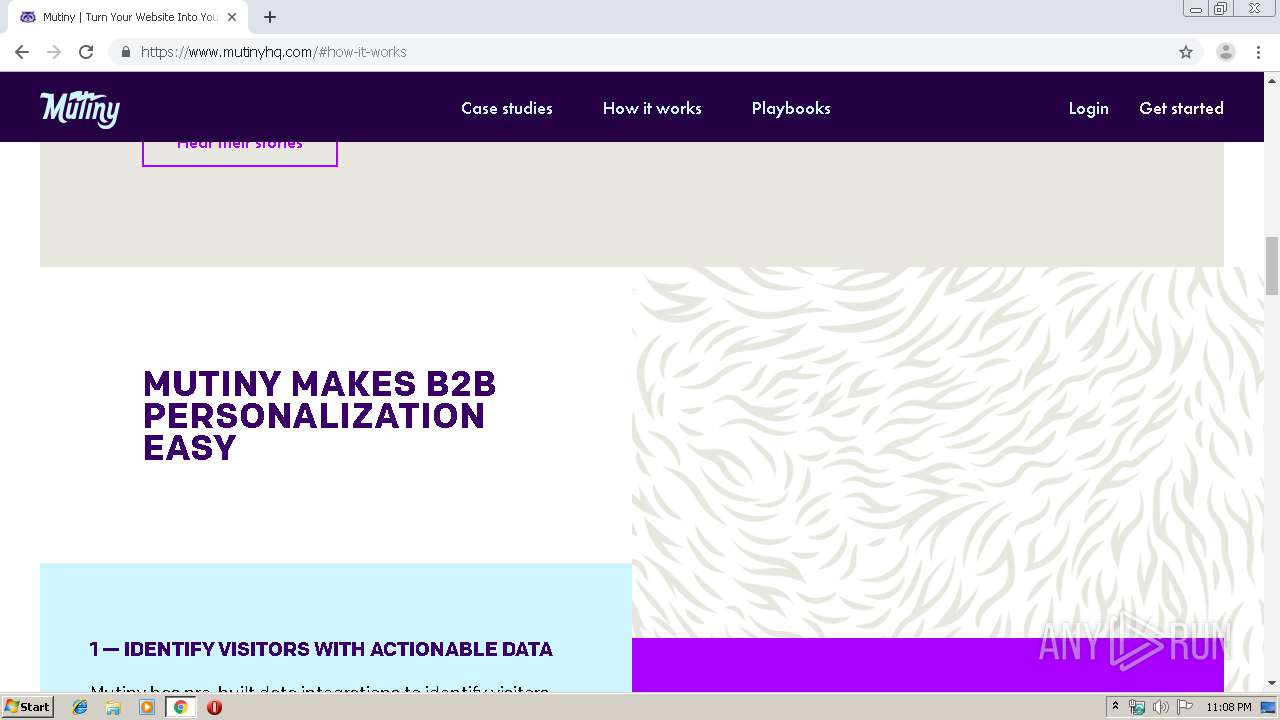Image resolution: width=1280 pixels, height=720 pixels.
Task: Click scrollbar up arrow
Action: (1272, 80)
